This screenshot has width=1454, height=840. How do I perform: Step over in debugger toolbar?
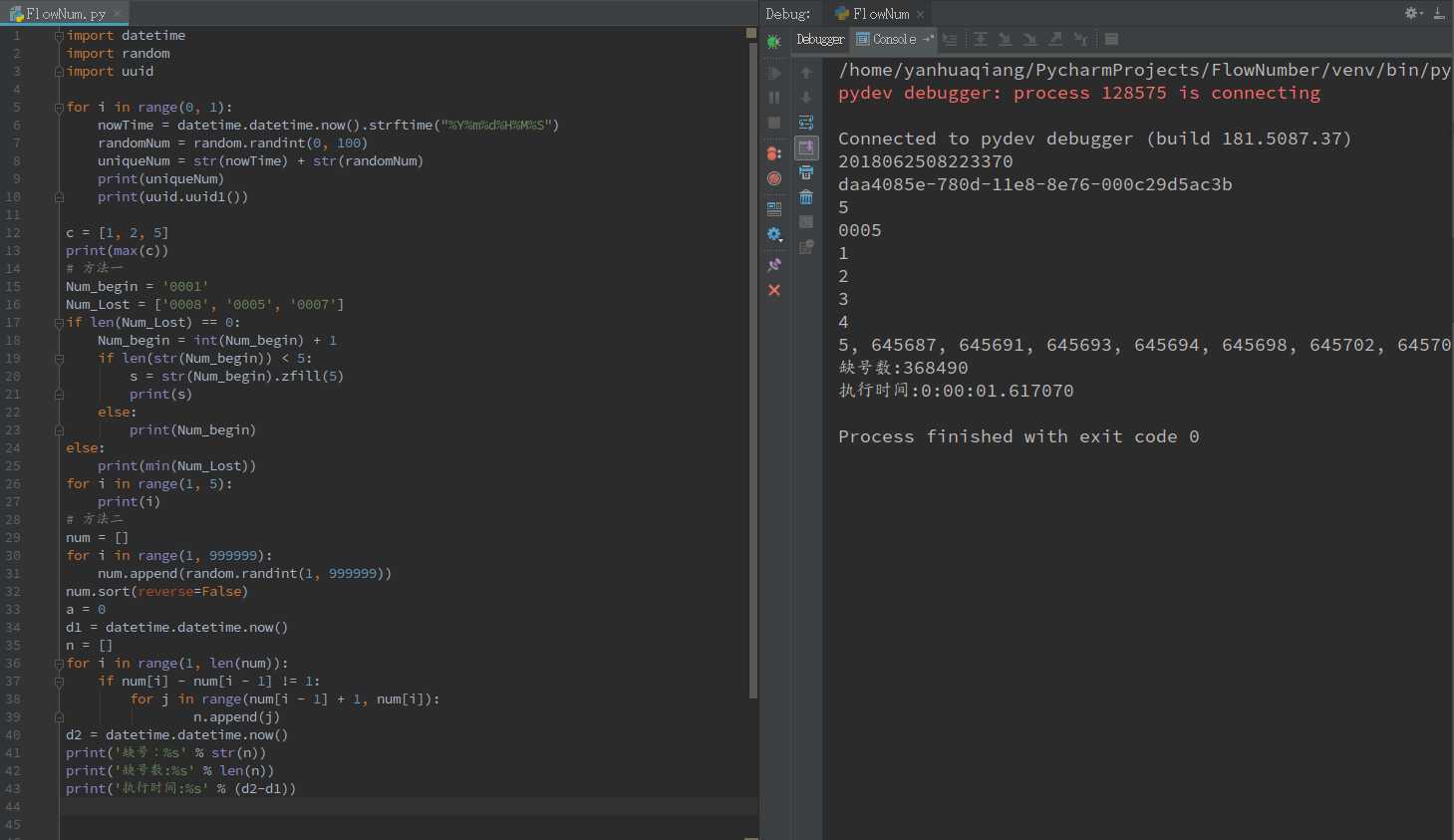point(981,40)
